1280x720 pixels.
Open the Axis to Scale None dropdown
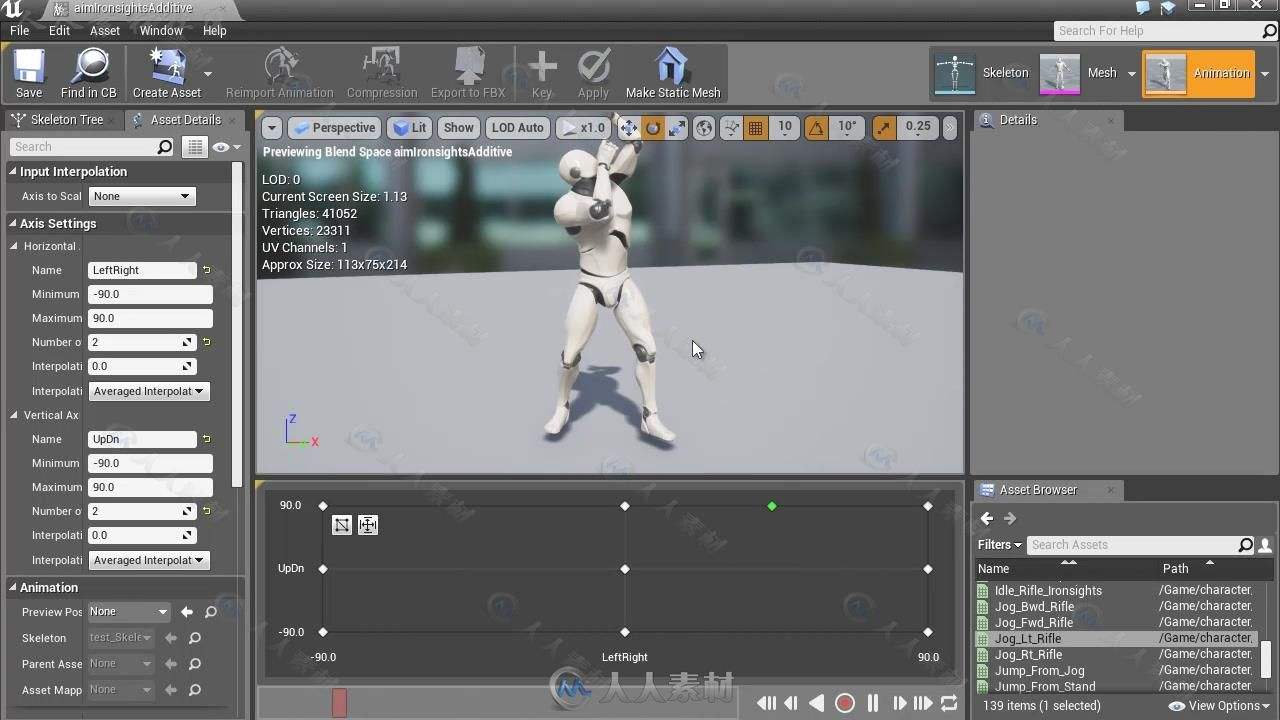click(x=141, y=196)
